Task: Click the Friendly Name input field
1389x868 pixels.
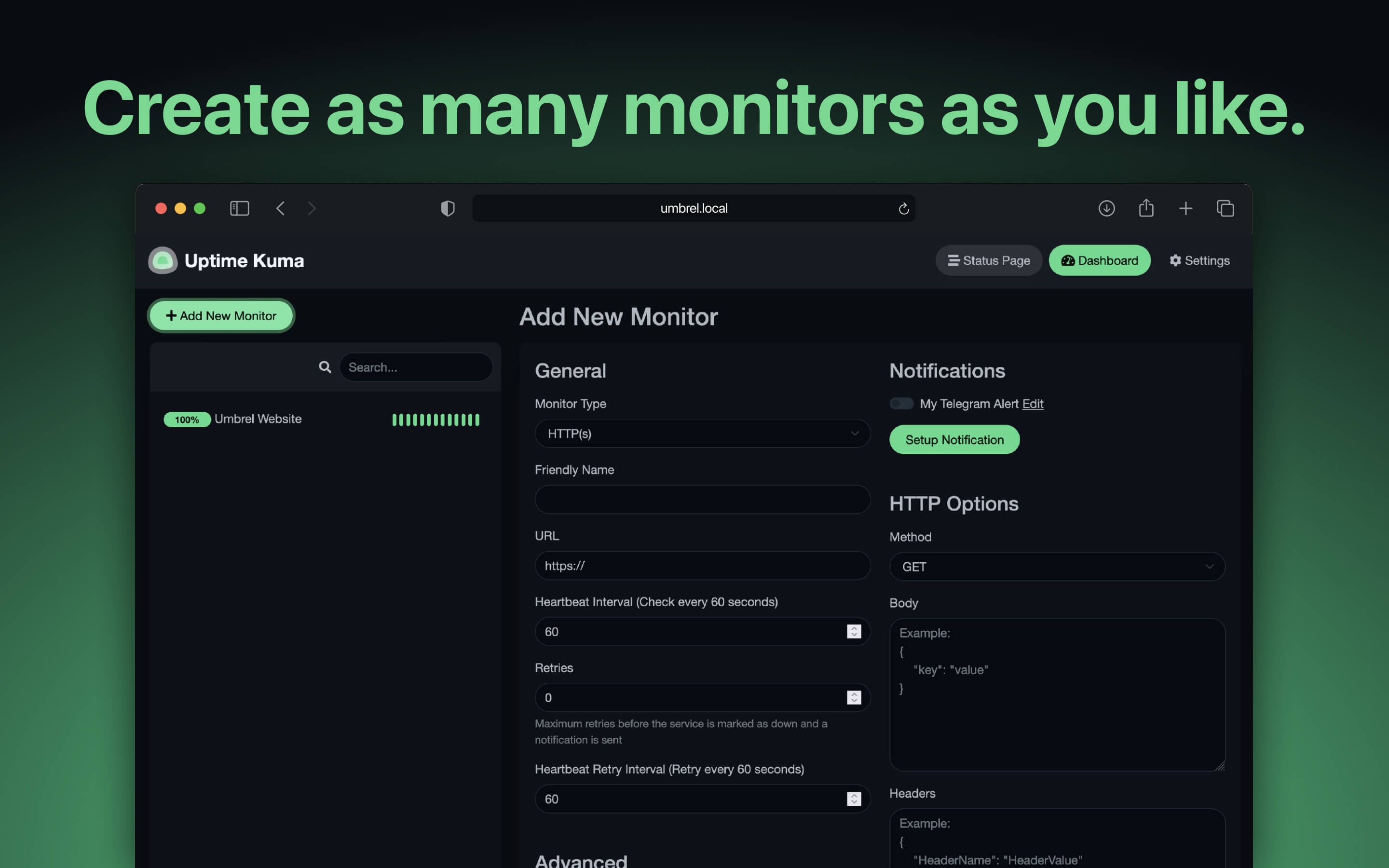Action: point(702,500)
